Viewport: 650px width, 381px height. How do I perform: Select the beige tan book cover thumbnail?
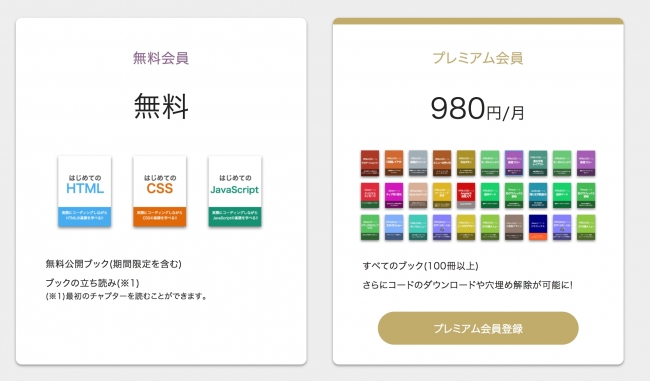tap(418, 195)
